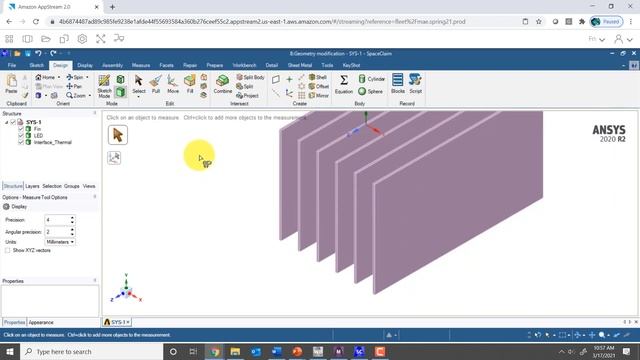Choose the Move tool
The image size is (640, 360).
coord(173,84)
